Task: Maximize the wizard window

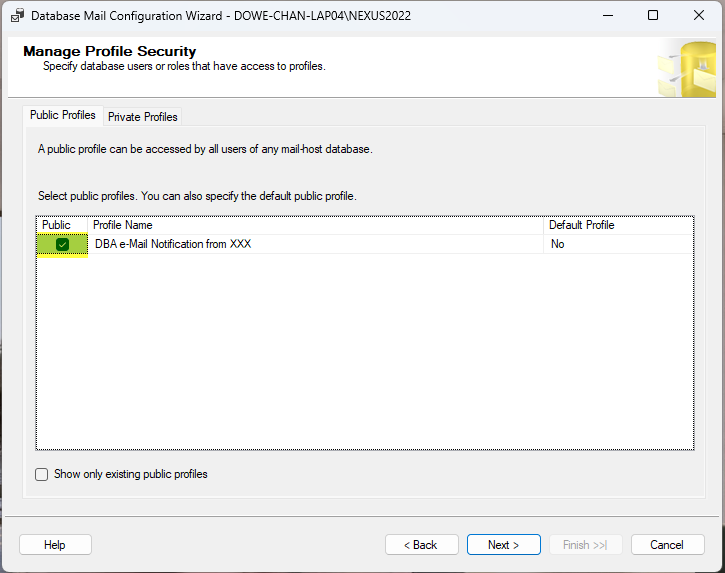Action: tap(653, 16)
